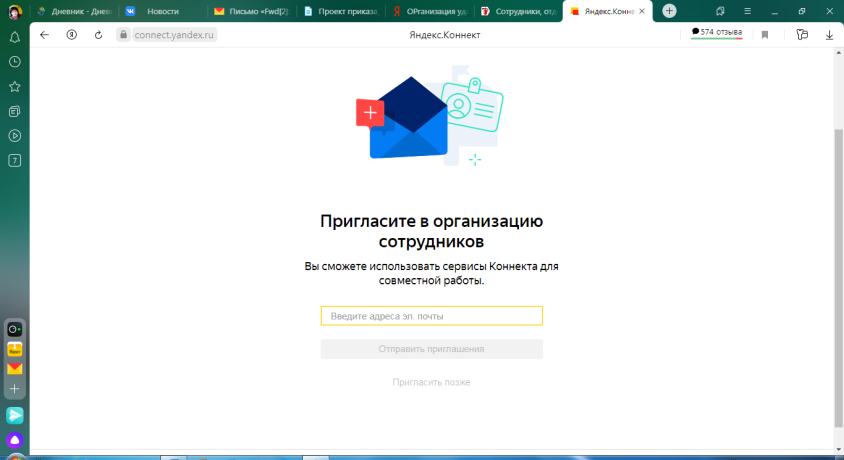Go back with the back arrow

click(x=45, y=35)
